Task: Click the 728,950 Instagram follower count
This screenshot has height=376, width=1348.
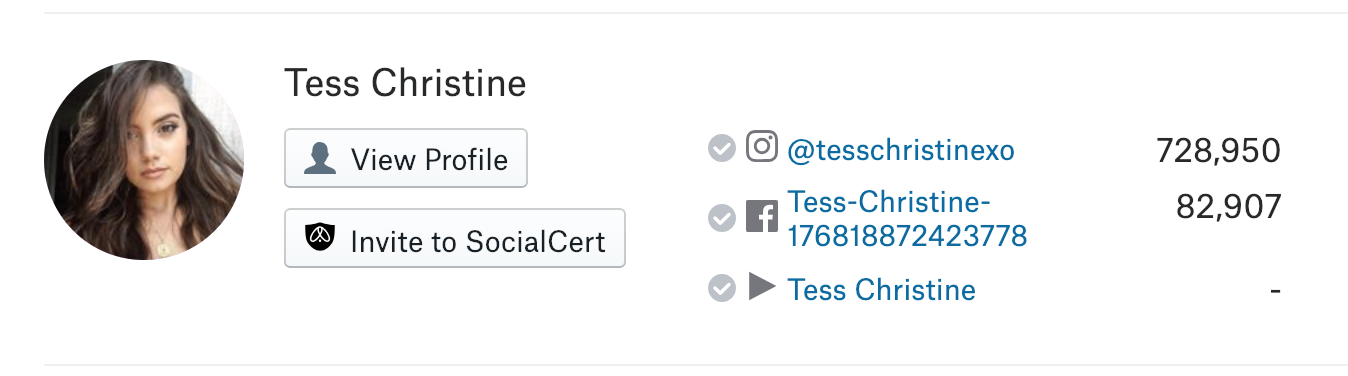Action: (1218, 150)
